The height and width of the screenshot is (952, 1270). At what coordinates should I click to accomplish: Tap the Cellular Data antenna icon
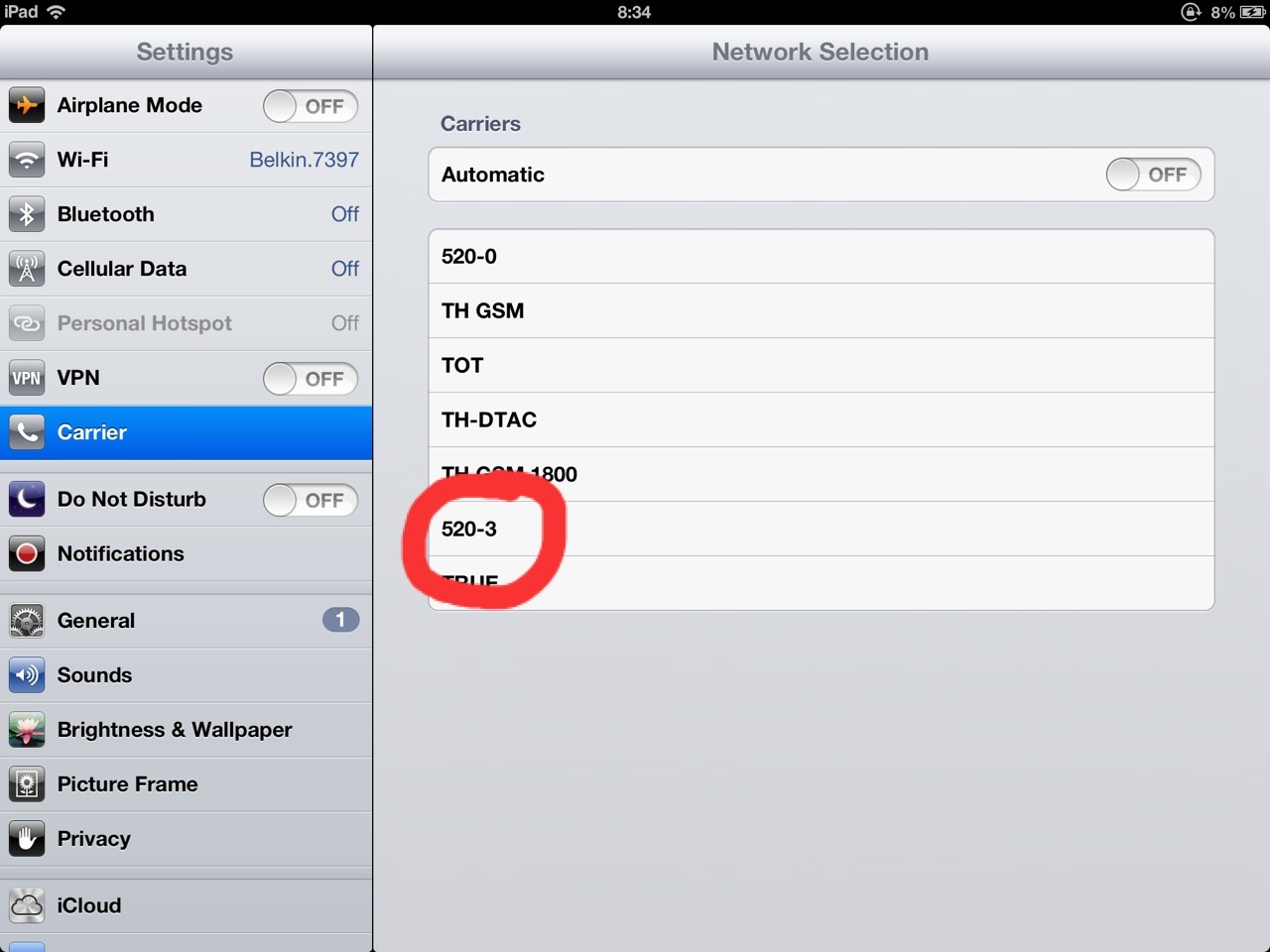coord(27,269)
